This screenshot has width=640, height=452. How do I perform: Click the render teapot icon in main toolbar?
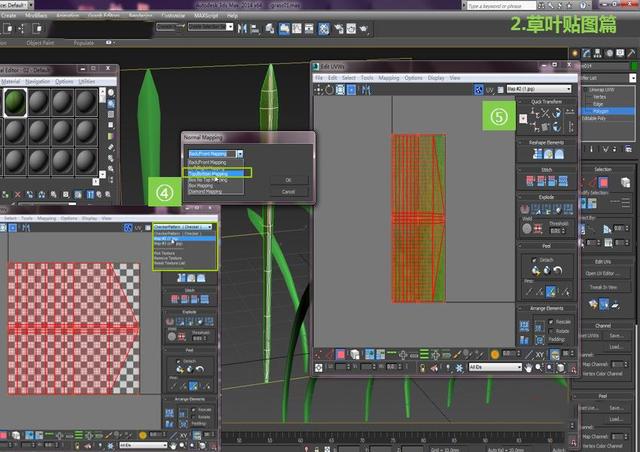point(364,29)
